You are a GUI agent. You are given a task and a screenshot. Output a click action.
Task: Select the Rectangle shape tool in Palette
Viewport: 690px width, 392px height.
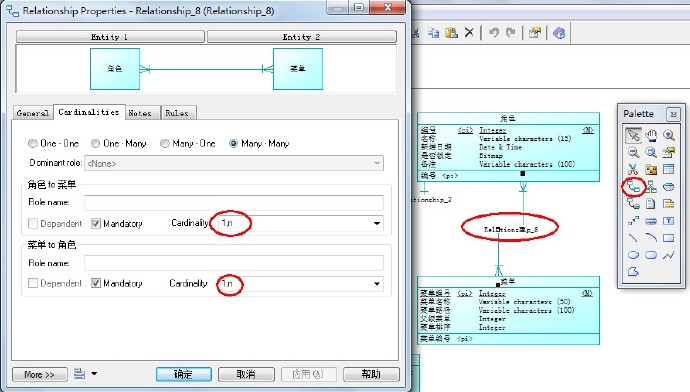(669, 238)
